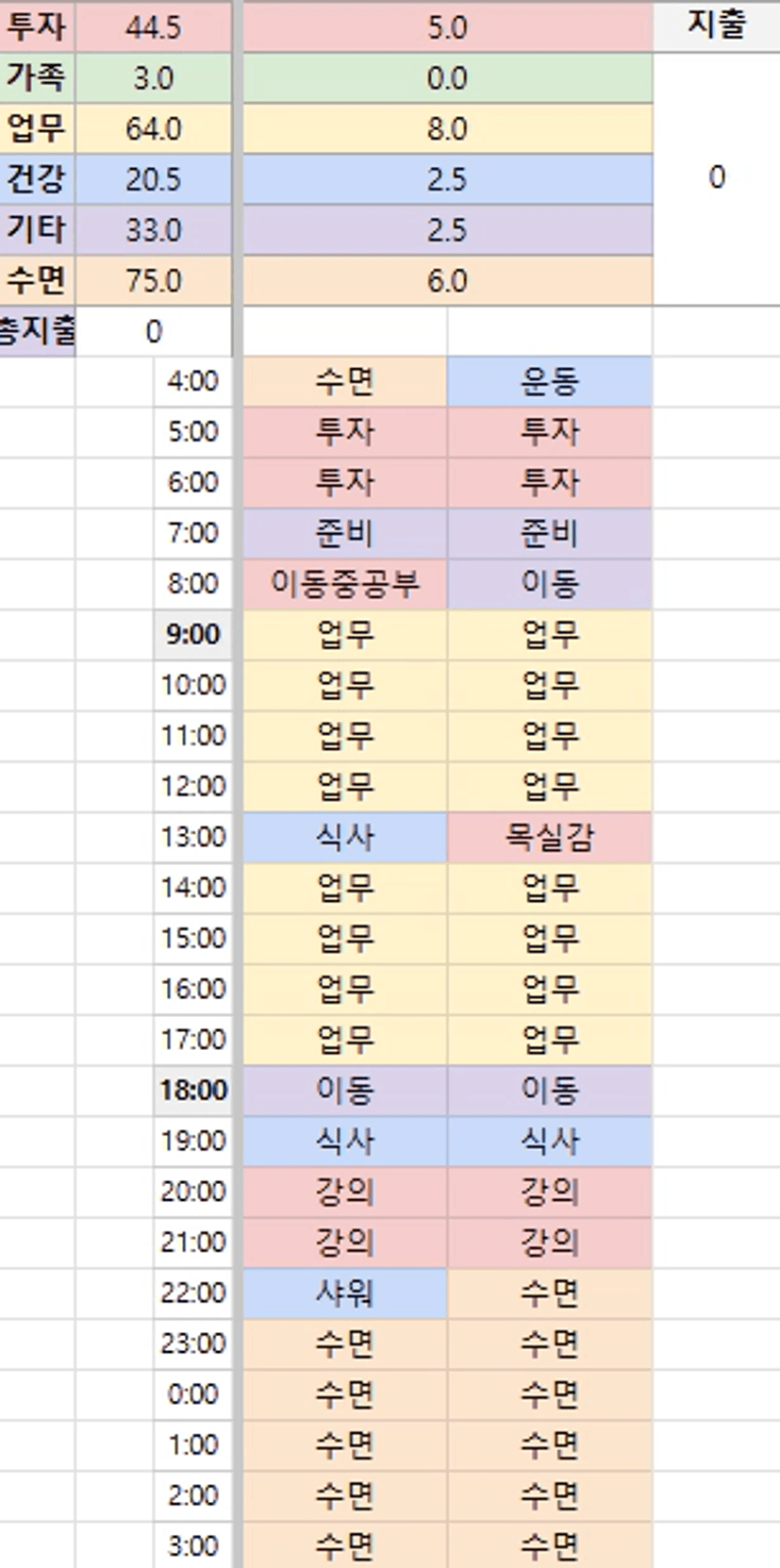Viewport: 780px width, 1568px height.
Task: Click the 가족 category label cell
Action: tap(37, 77)
